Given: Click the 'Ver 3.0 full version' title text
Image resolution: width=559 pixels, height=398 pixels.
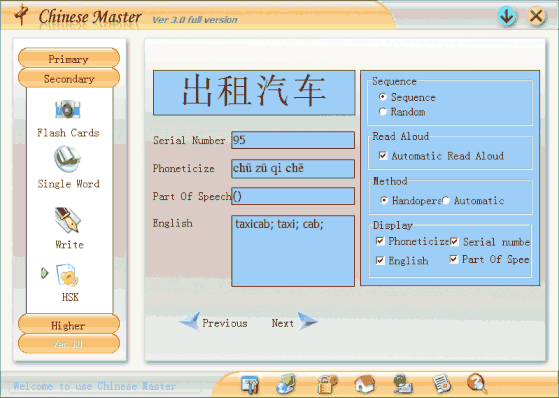Looking at the screenshot, I should tap(195, 20).
